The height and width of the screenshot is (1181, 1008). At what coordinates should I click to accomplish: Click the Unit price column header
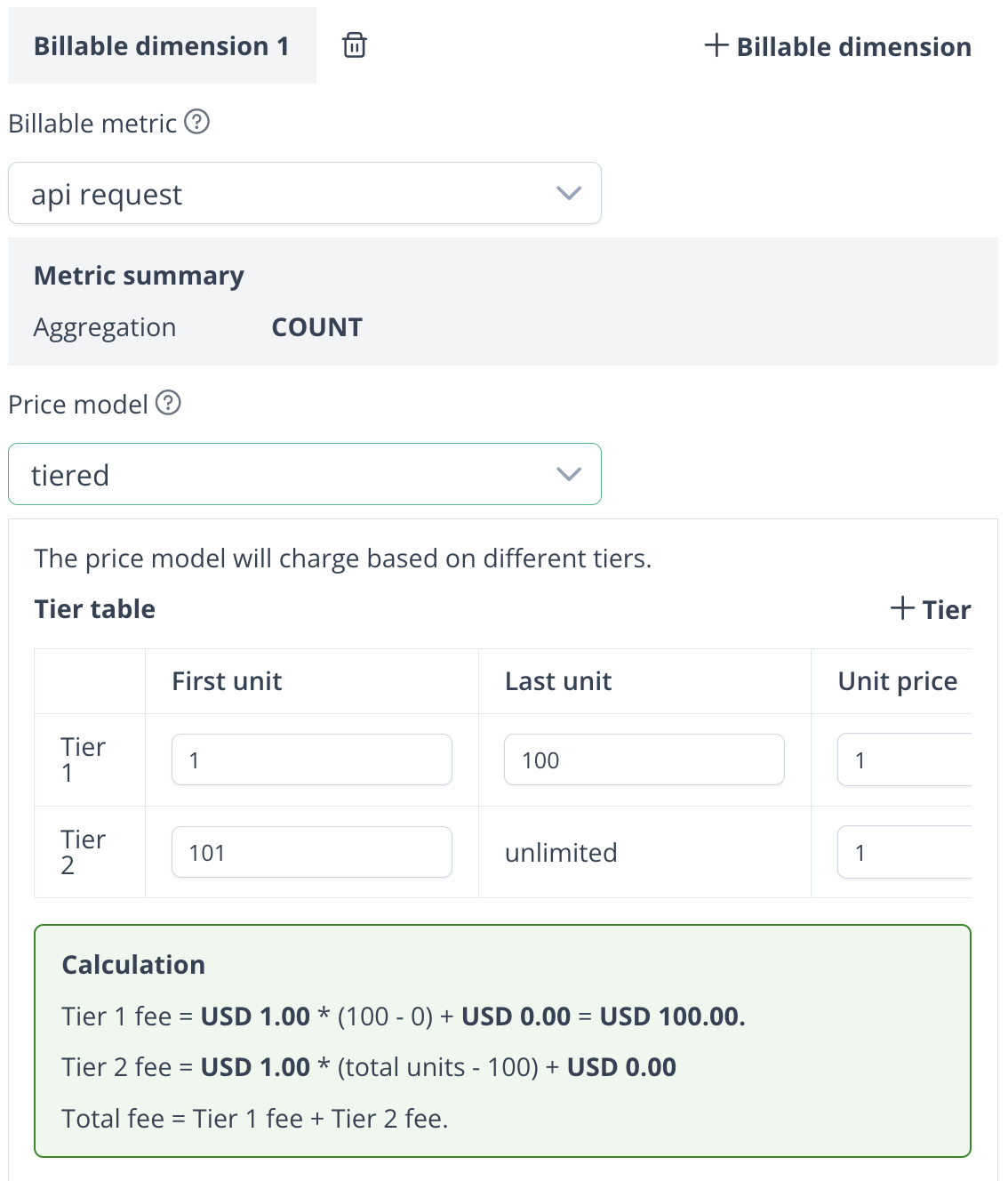(898, 681)
